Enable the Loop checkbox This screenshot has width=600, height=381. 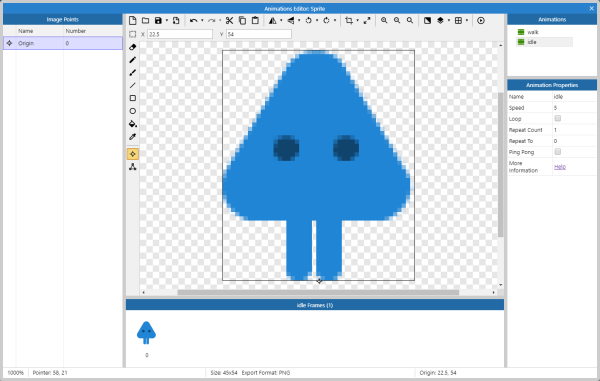(558, 119)
